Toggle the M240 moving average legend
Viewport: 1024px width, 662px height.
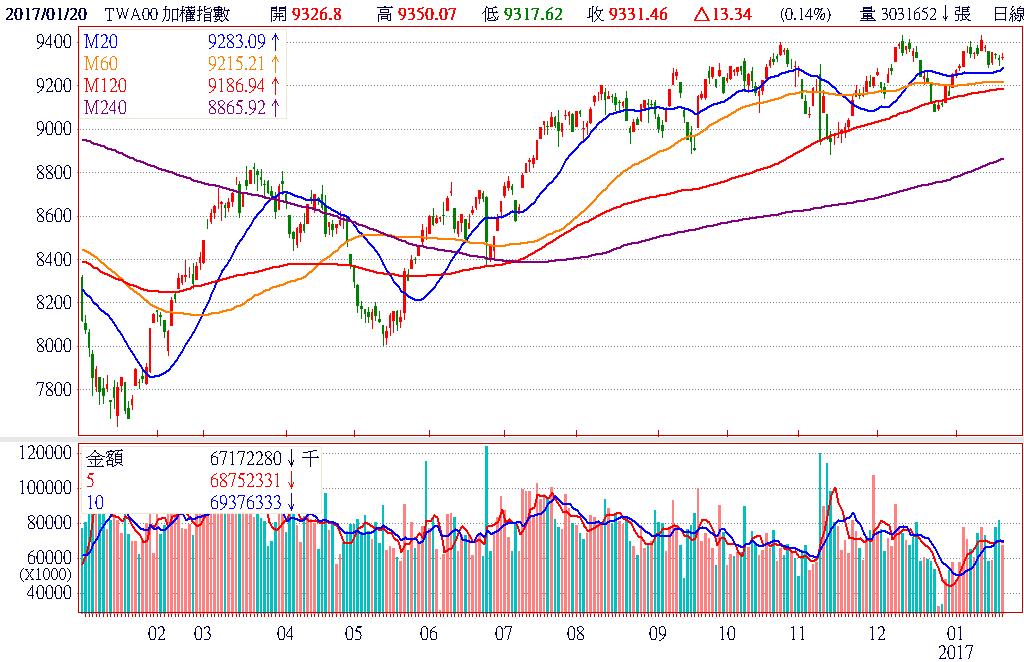107,107
